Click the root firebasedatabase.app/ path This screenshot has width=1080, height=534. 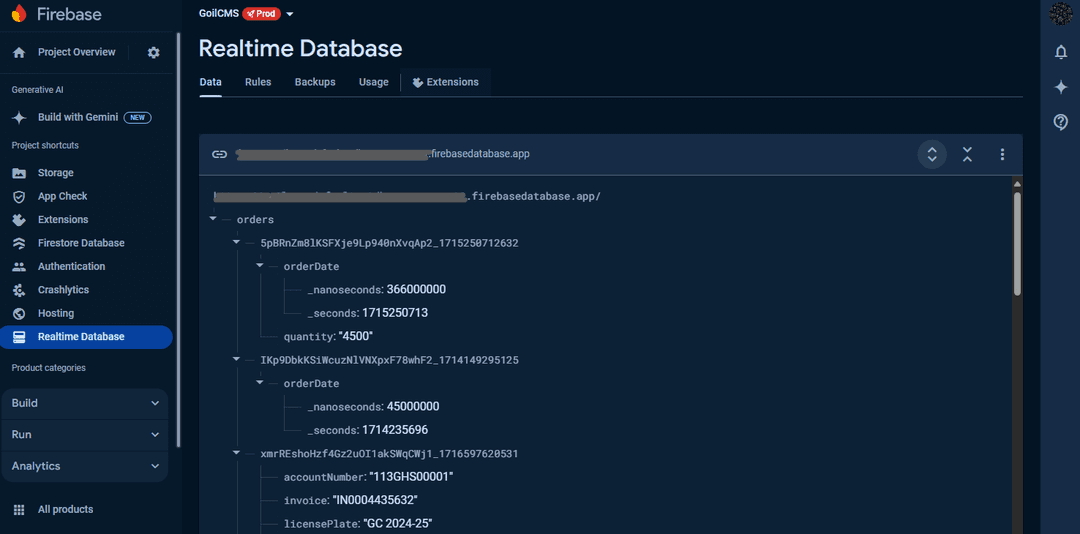(x=407, y=196)
